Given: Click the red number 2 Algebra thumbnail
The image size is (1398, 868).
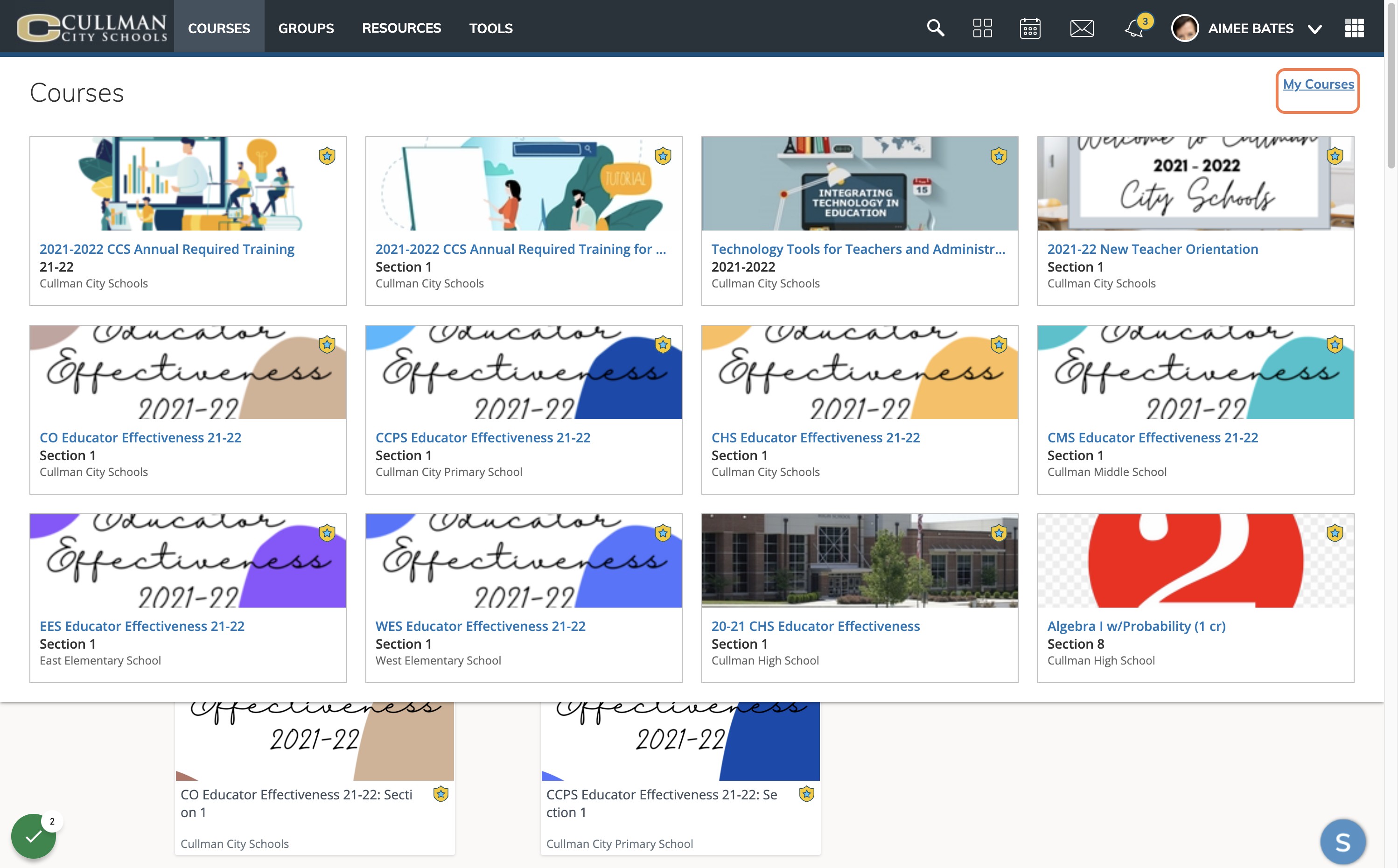Looking at the screenshot, I should (x=1195, y=561).
